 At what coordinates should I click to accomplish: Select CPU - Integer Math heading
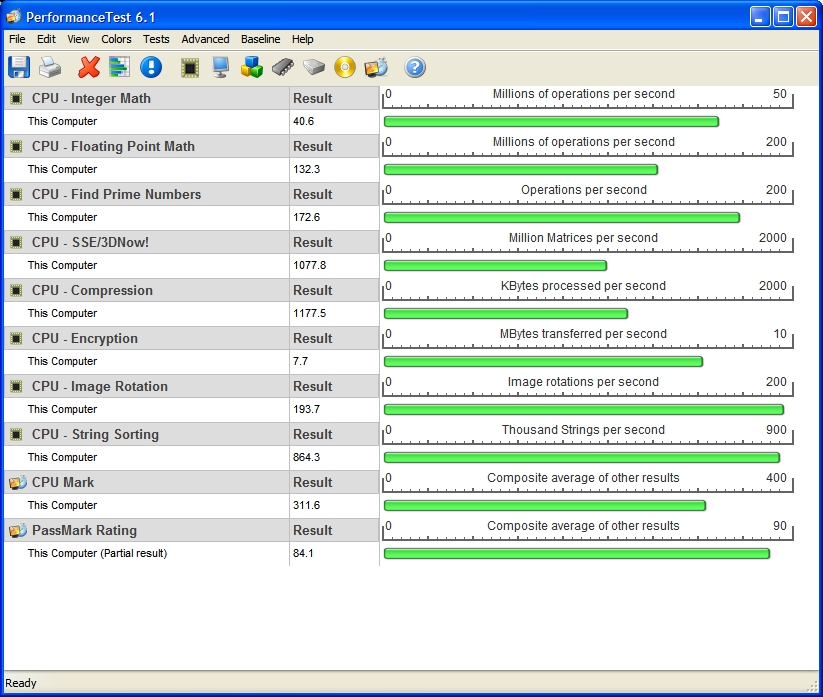[x=91, y=98]
